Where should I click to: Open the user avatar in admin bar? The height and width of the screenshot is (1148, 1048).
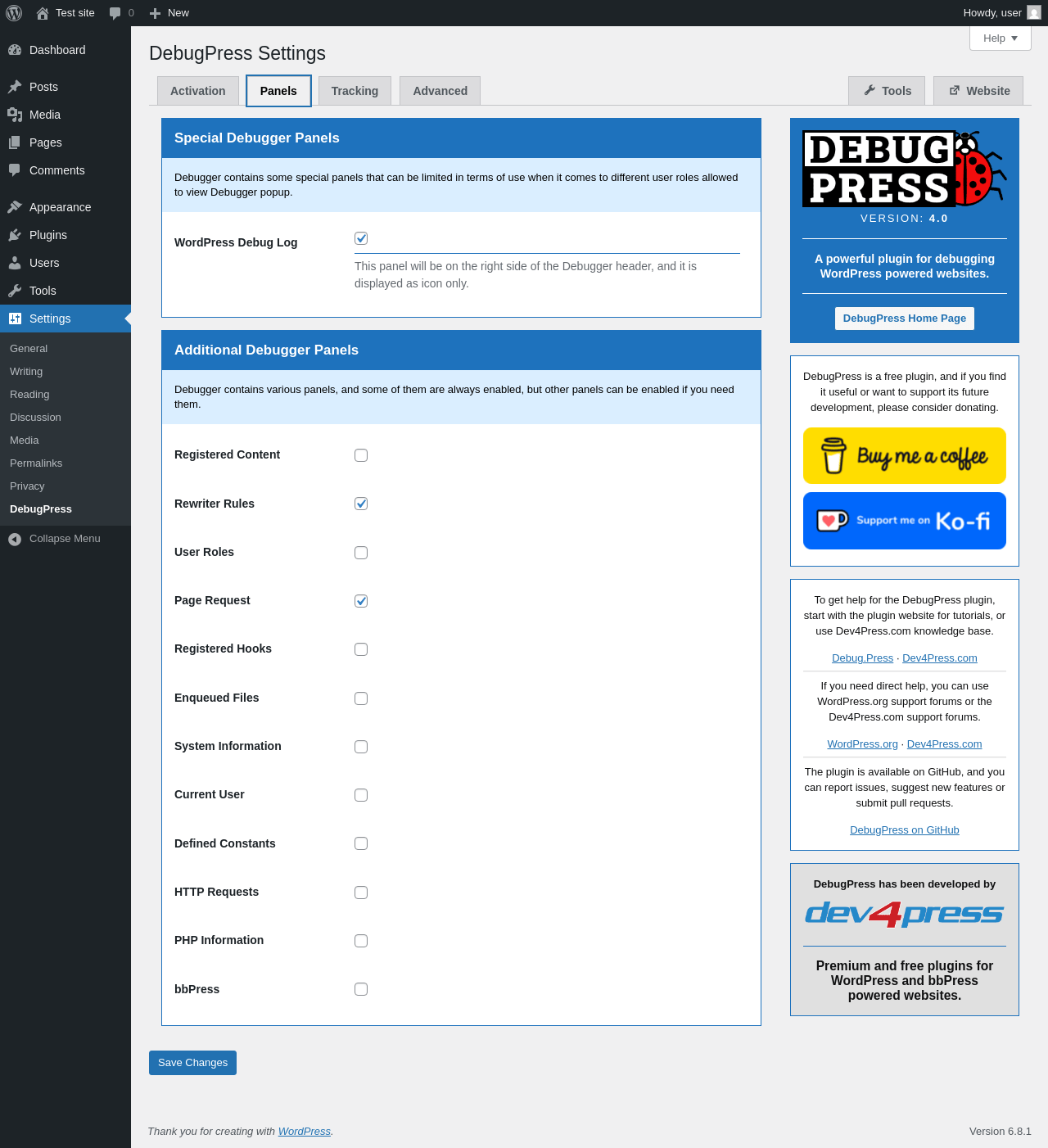click(x=1034, y=13)
